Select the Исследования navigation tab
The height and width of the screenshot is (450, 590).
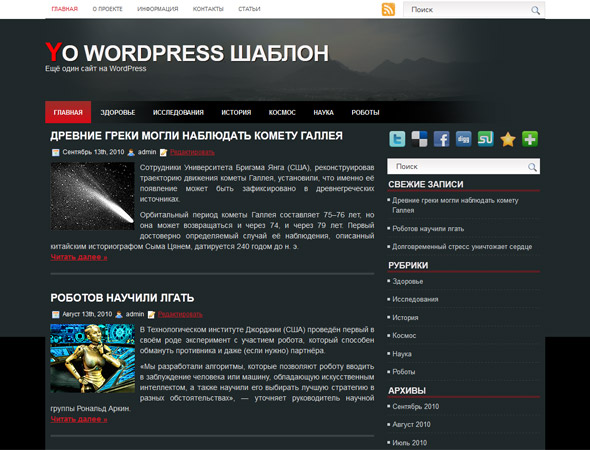pos(178,112)
